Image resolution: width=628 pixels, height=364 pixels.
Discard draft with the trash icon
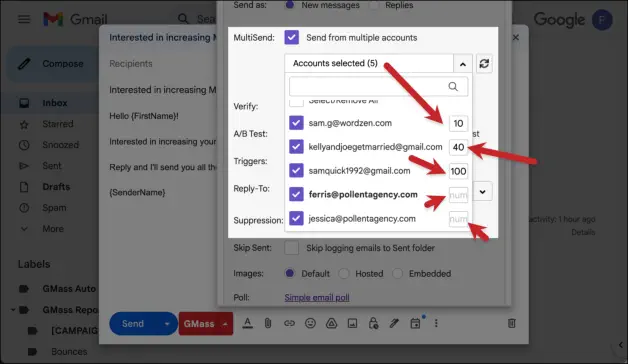tap(511, 323)
